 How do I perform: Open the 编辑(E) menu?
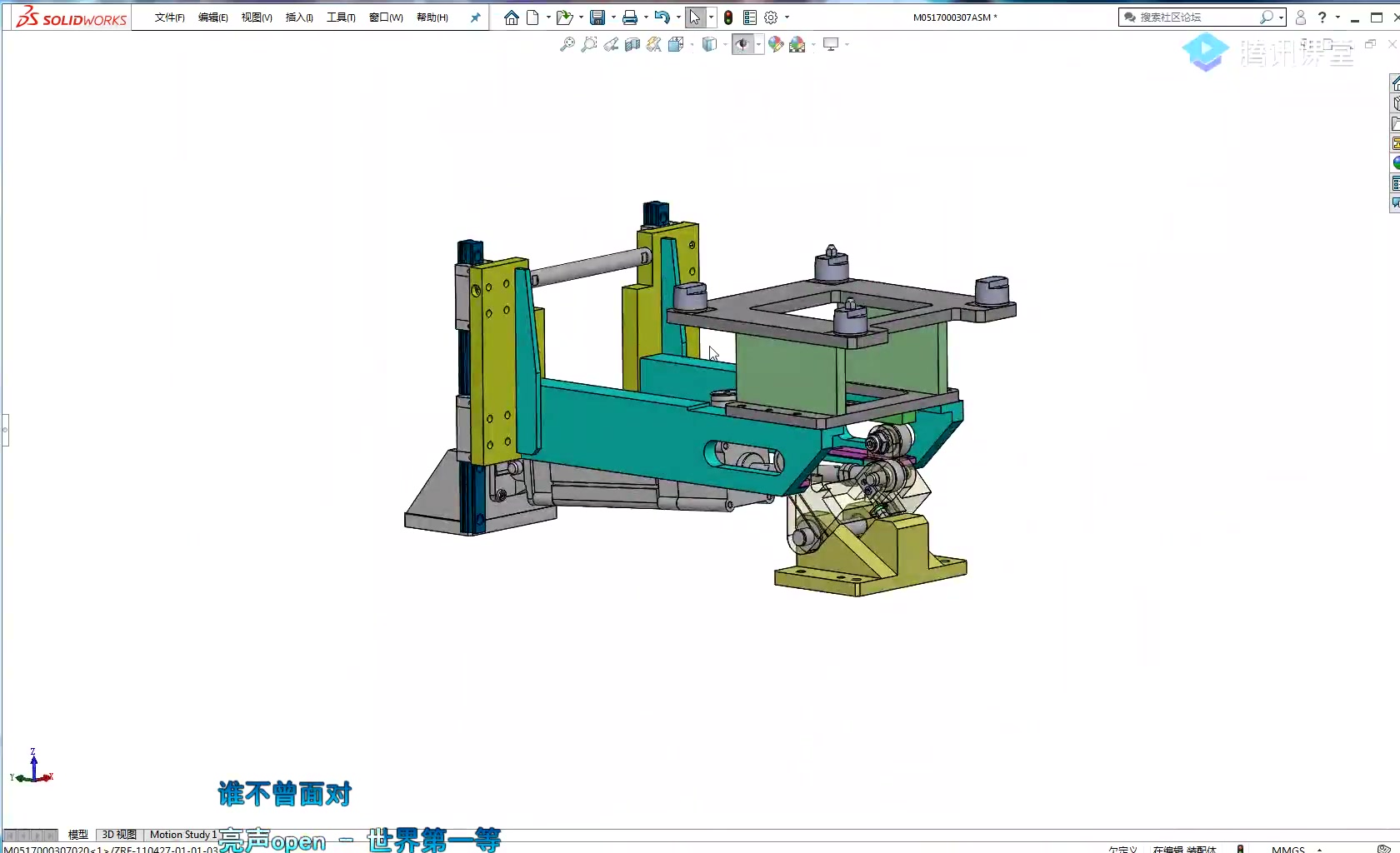pyautogui.click(x=212, y=17)
